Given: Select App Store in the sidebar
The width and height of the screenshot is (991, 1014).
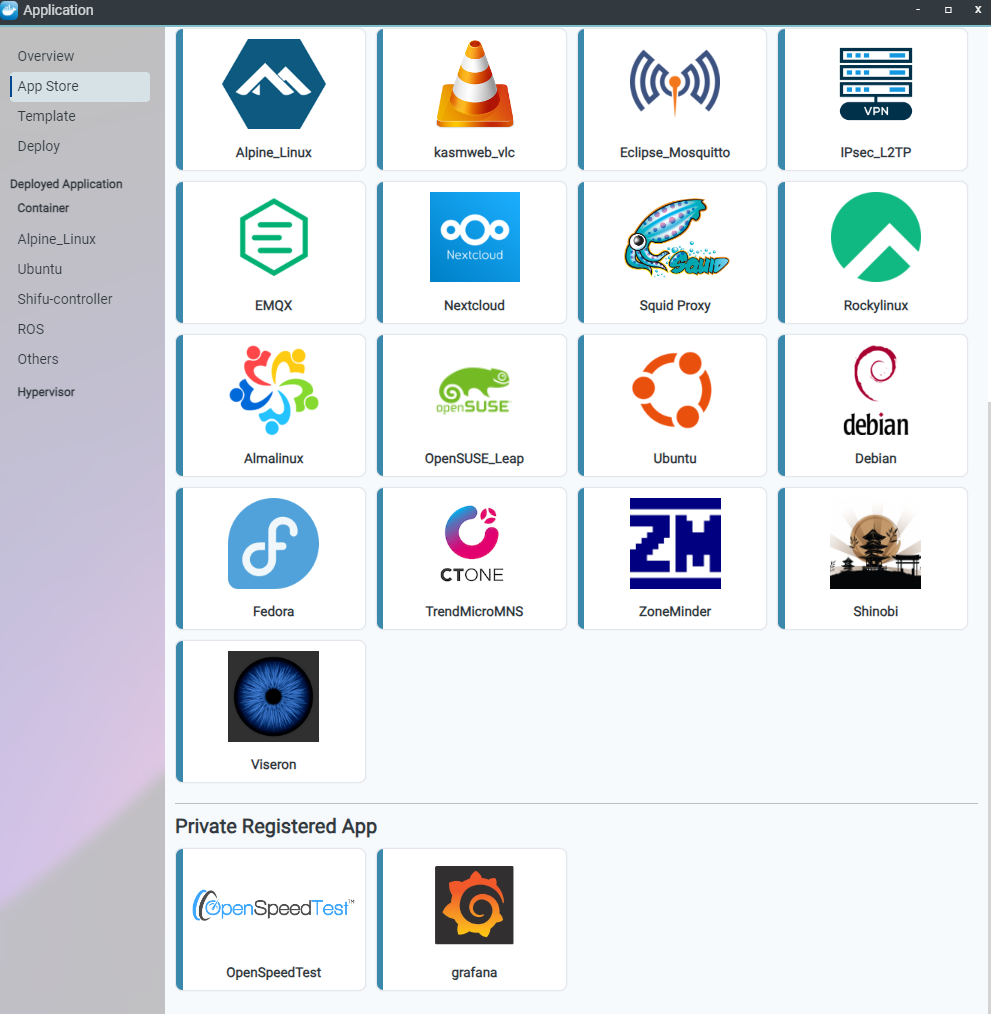Looking at the screenshot, I should click(80, 86).
